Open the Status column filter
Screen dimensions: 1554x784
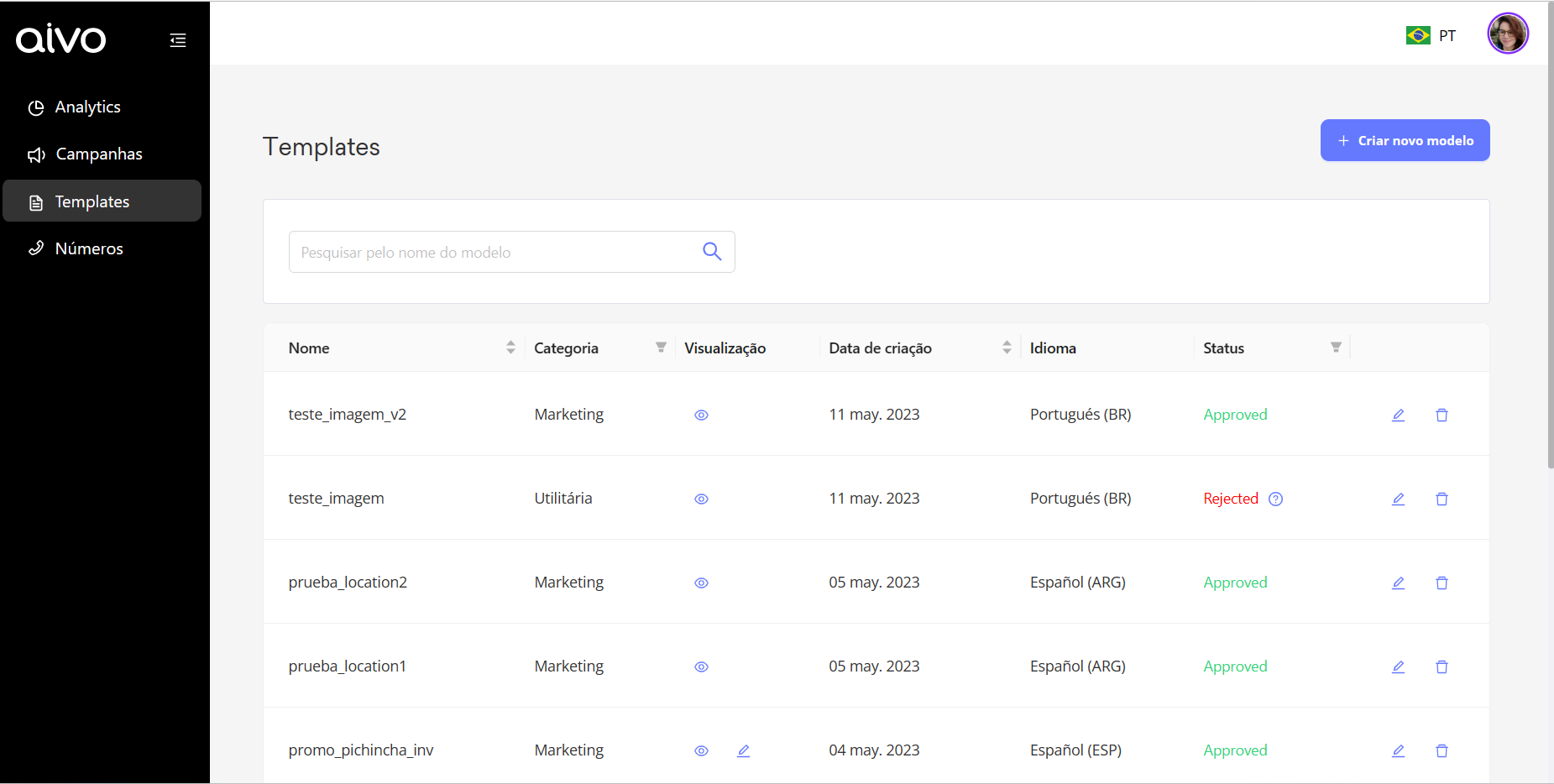1335,348
